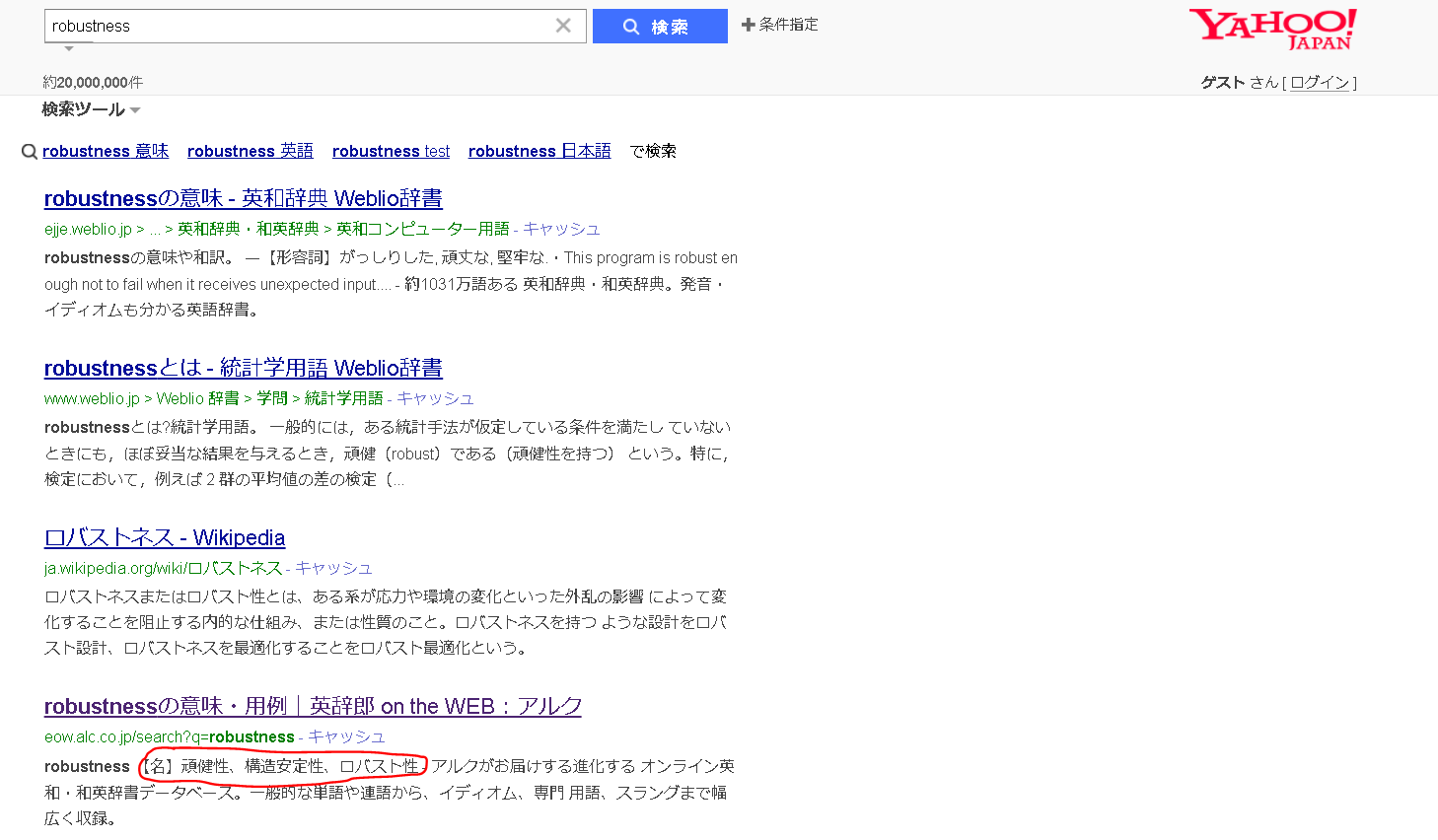1438x840 pixels.
Task: Search related term robustness test
Action: point(391,151)
